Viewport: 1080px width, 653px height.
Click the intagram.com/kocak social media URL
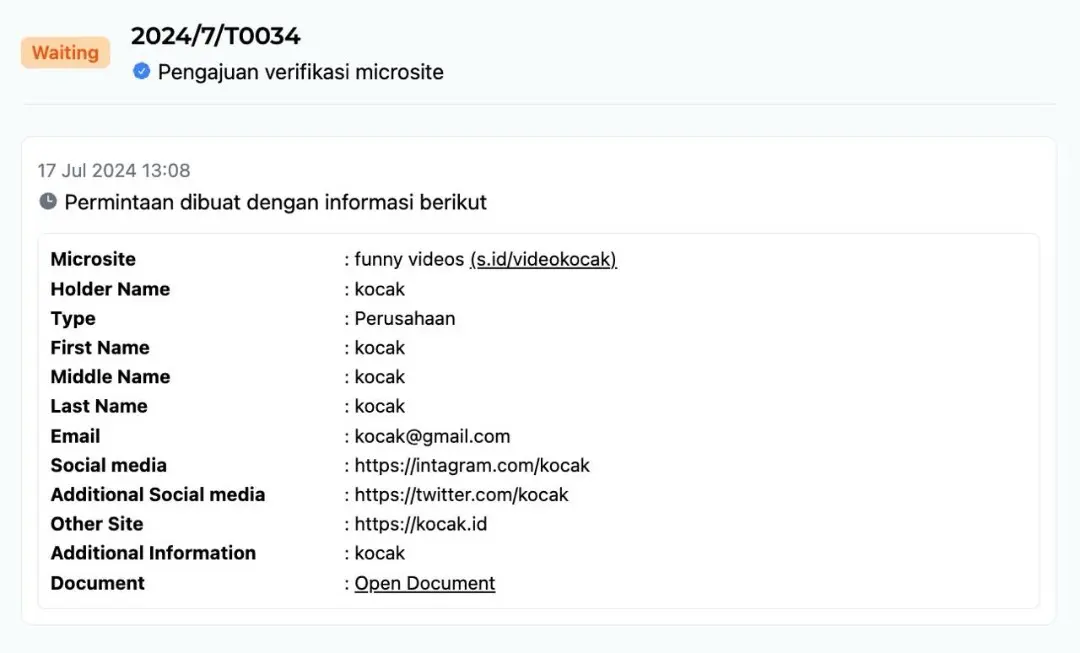tap(472, 465)
